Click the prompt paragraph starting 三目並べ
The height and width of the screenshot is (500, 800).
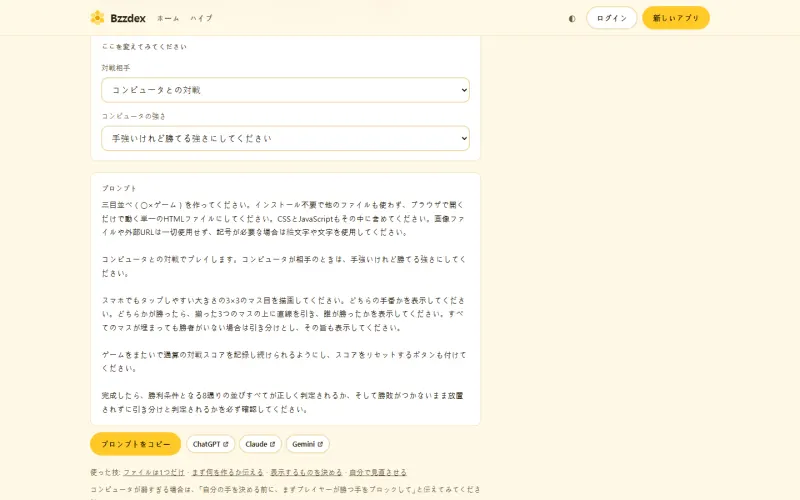coord(283,218)
